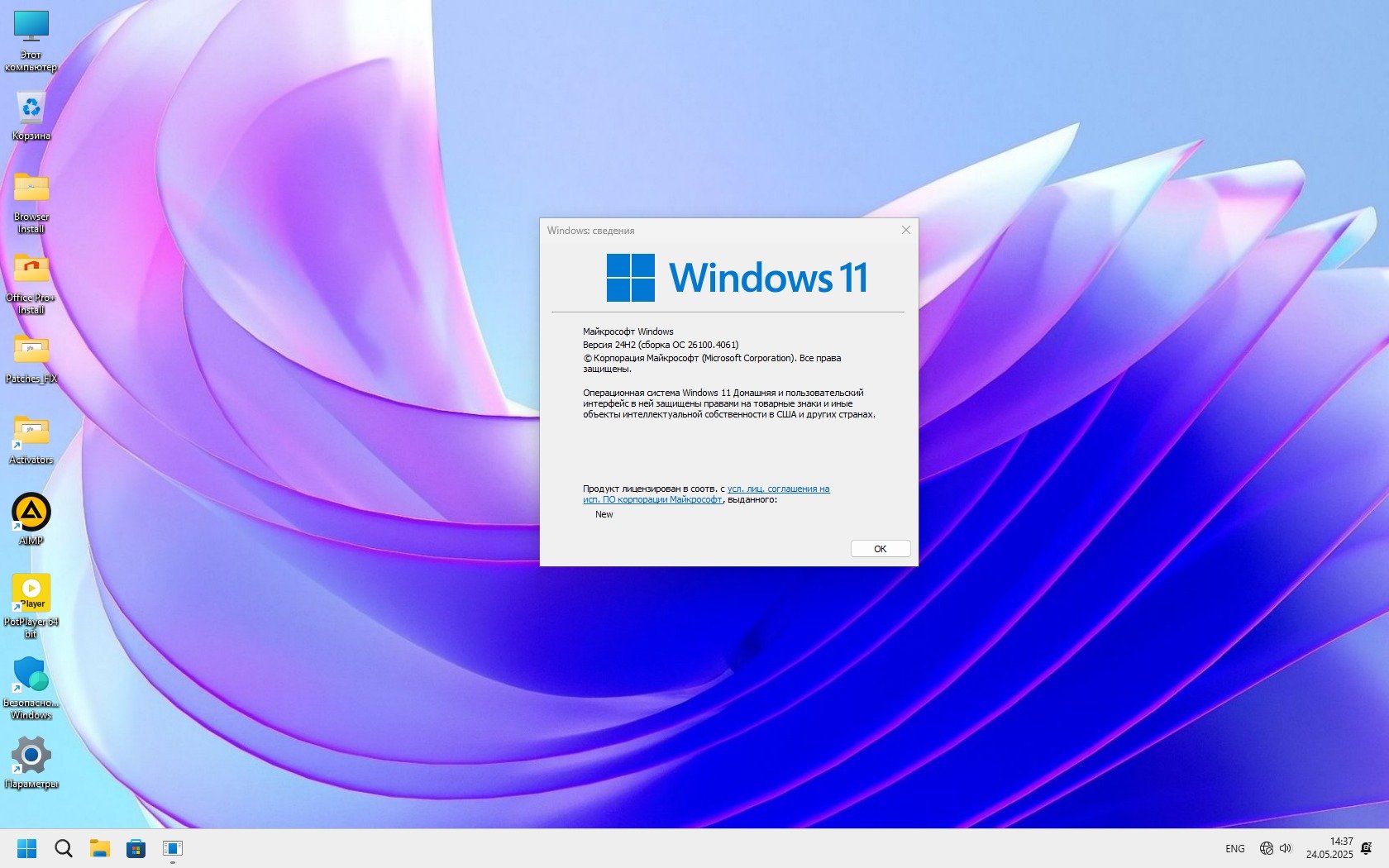This screenshot has width=1389, height=868.
Task: Open the notifications bell in the tray
Action: tap(1367, 848)
